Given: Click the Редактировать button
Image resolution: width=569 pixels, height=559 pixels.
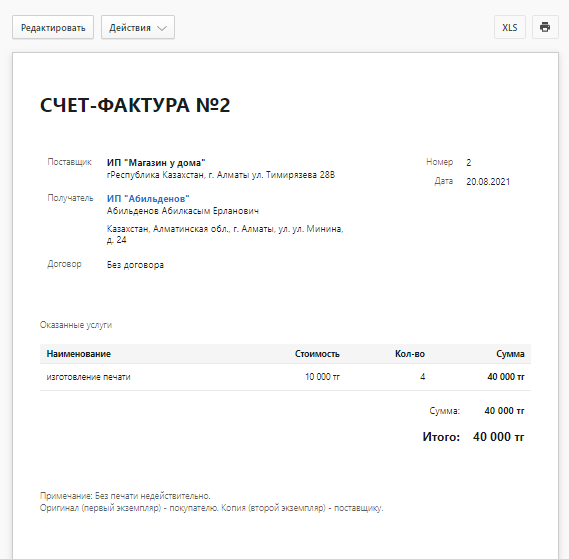Looking at the screenshot, I should 53,27.
